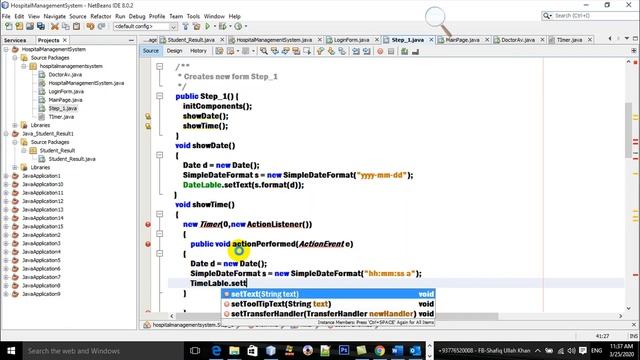Image resolution: width=640 pixels, height=360 pixels.
Task: Choose setText(String text) from autocomplete
Action: pos(328,294)
